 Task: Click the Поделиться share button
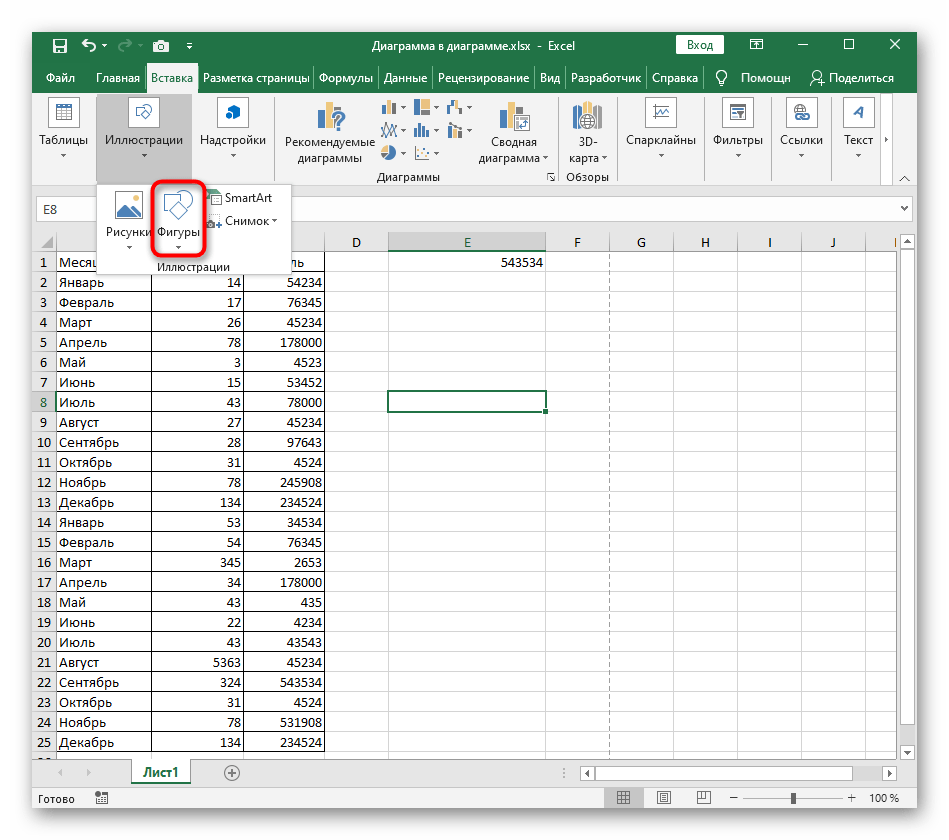tap(852, 78)
